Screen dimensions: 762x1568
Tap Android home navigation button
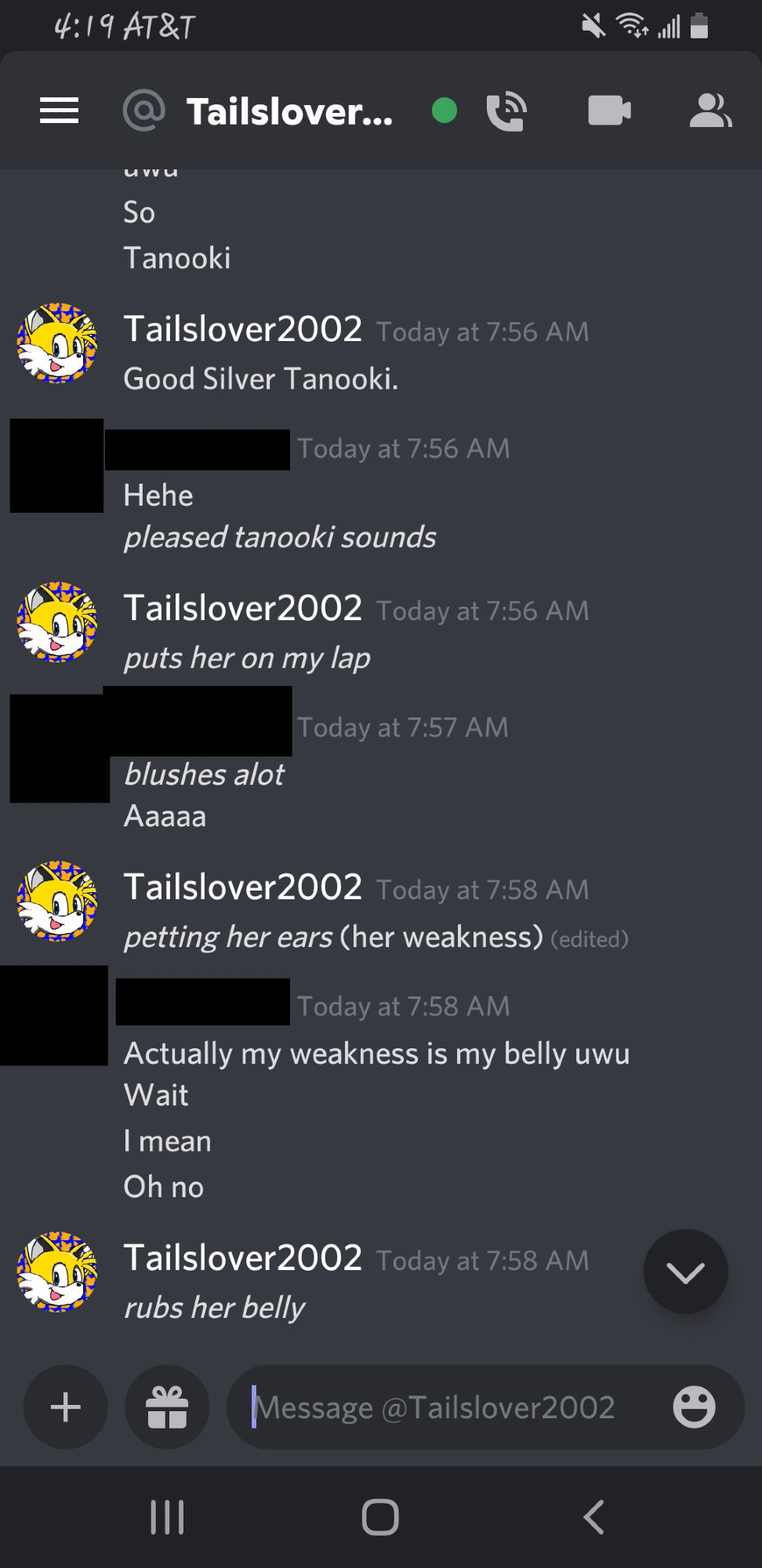pos(380,1517)
